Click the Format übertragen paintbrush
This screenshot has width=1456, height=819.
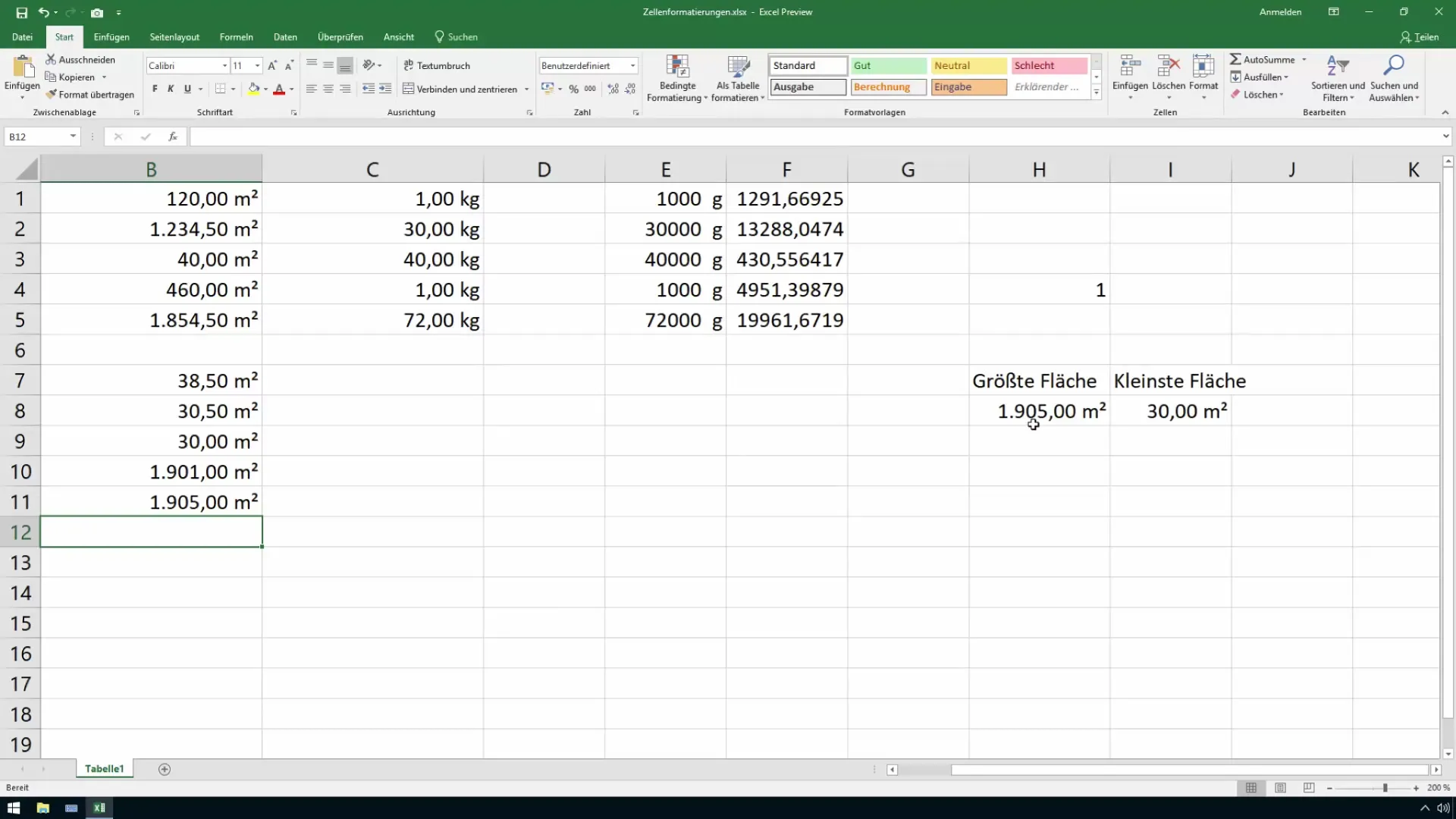coord(52,95)
